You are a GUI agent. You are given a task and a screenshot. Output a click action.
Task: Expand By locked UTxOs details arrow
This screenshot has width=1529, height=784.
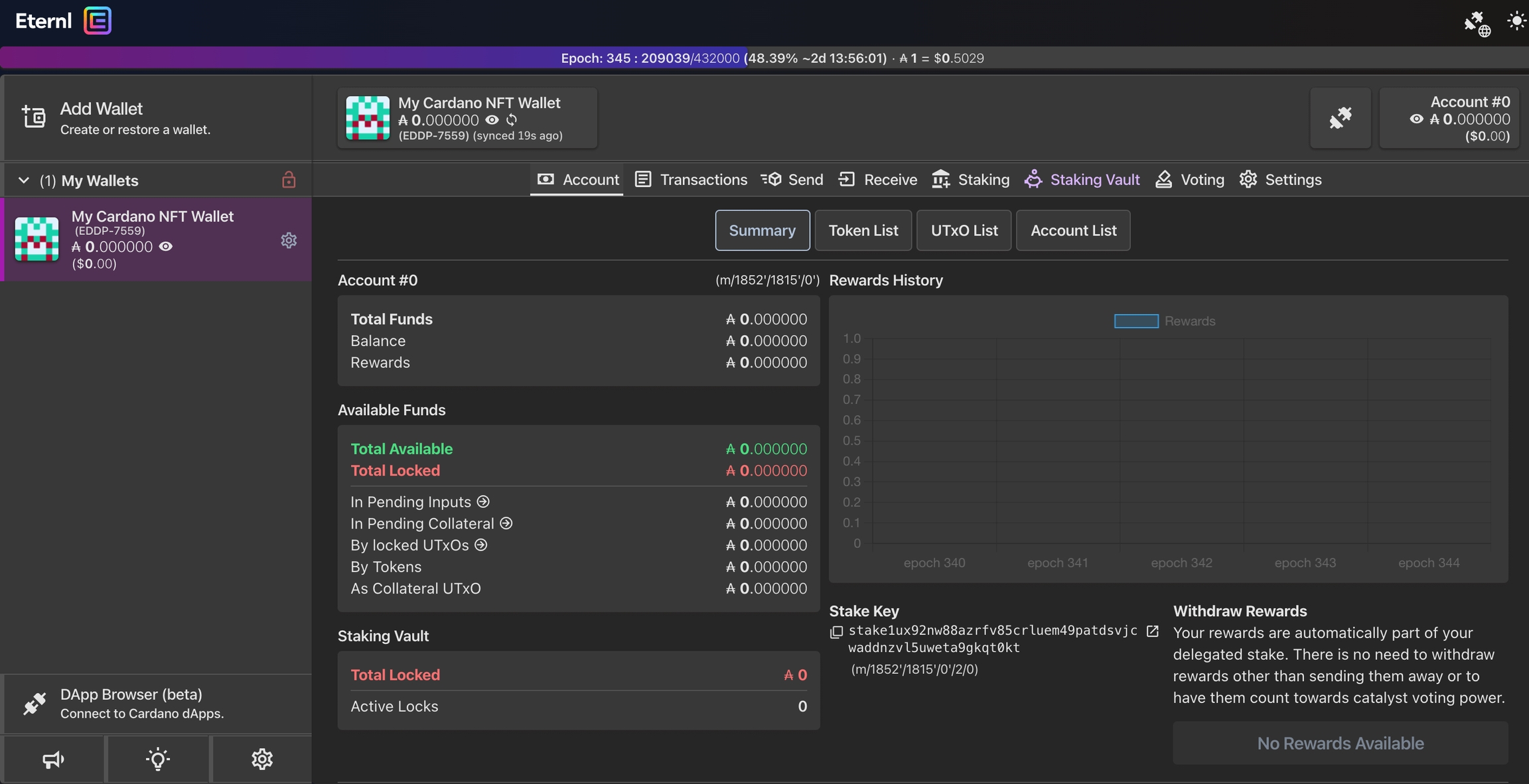coord(481,545)
